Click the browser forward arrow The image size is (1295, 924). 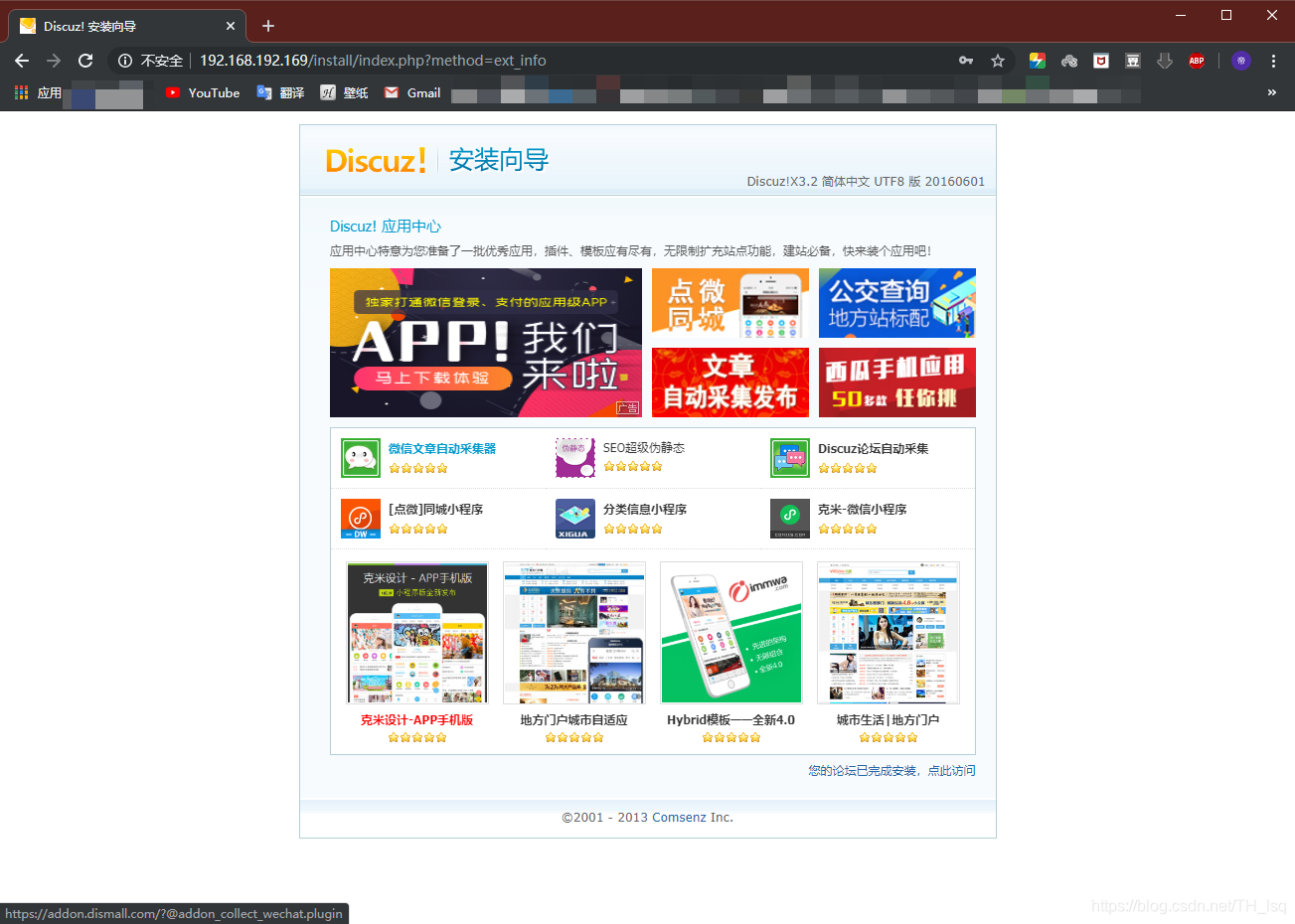(54, 61)
